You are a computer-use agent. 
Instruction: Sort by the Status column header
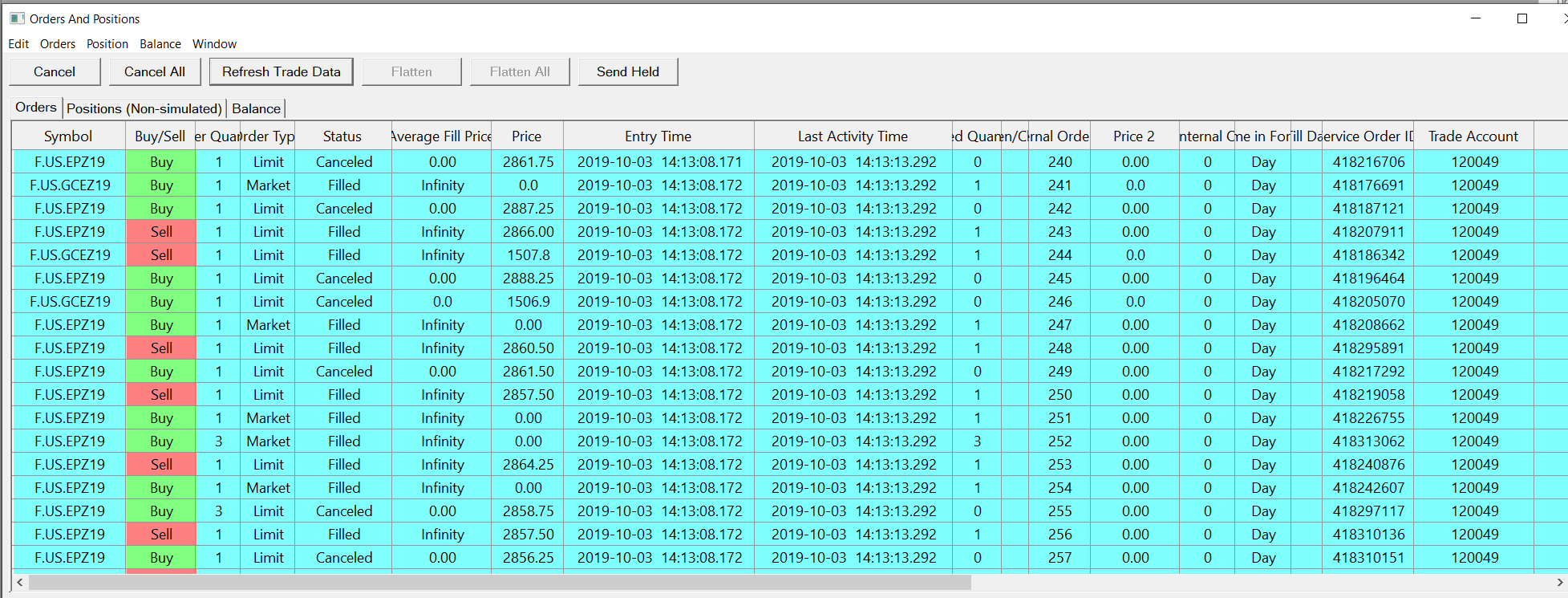[342, 136]
